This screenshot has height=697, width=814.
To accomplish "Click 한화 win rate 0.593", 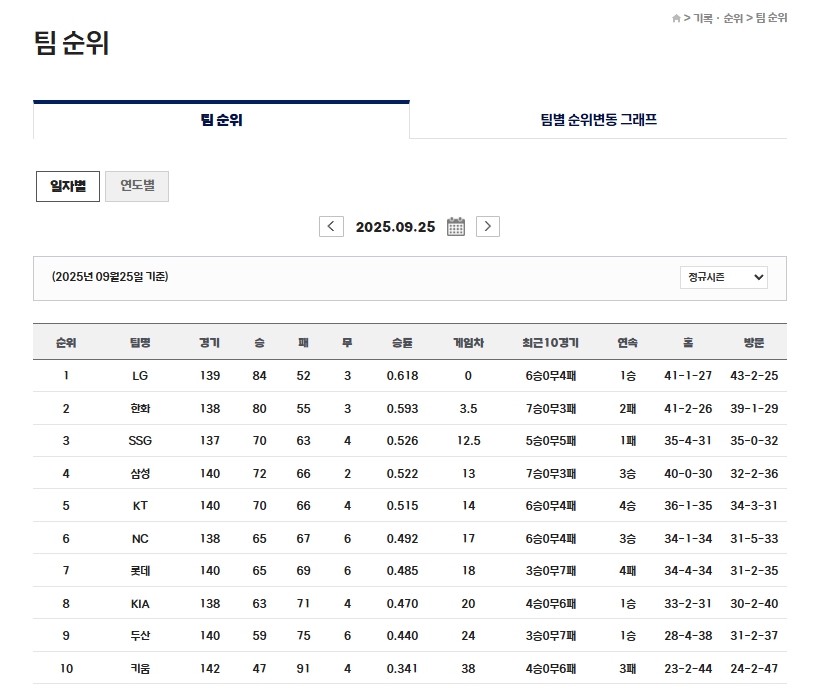I will pyautogui.click(x=402, y=408).
